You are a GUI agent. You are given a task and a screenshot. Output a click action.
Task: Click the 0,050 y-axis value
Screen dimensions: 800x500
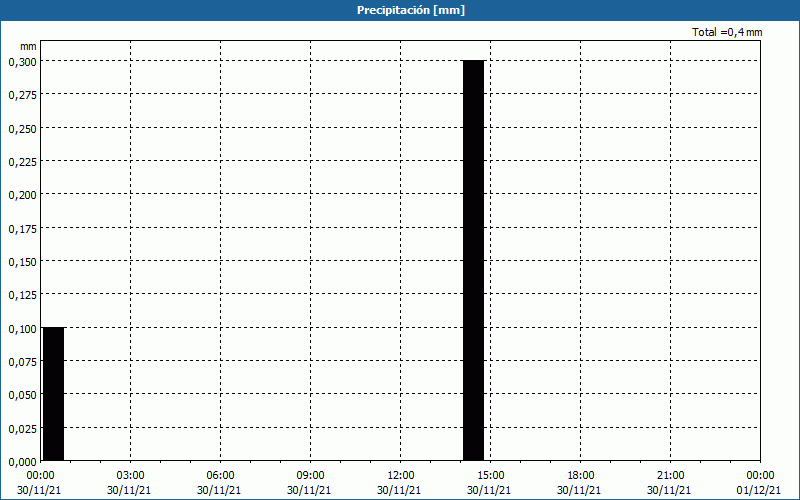click(x=22, y=395)
